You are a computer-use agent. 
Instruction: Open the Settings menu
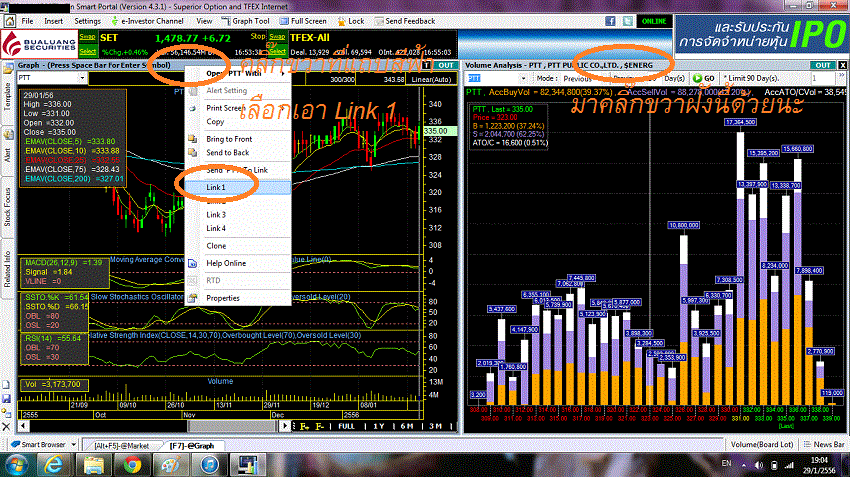click(87, 21)
